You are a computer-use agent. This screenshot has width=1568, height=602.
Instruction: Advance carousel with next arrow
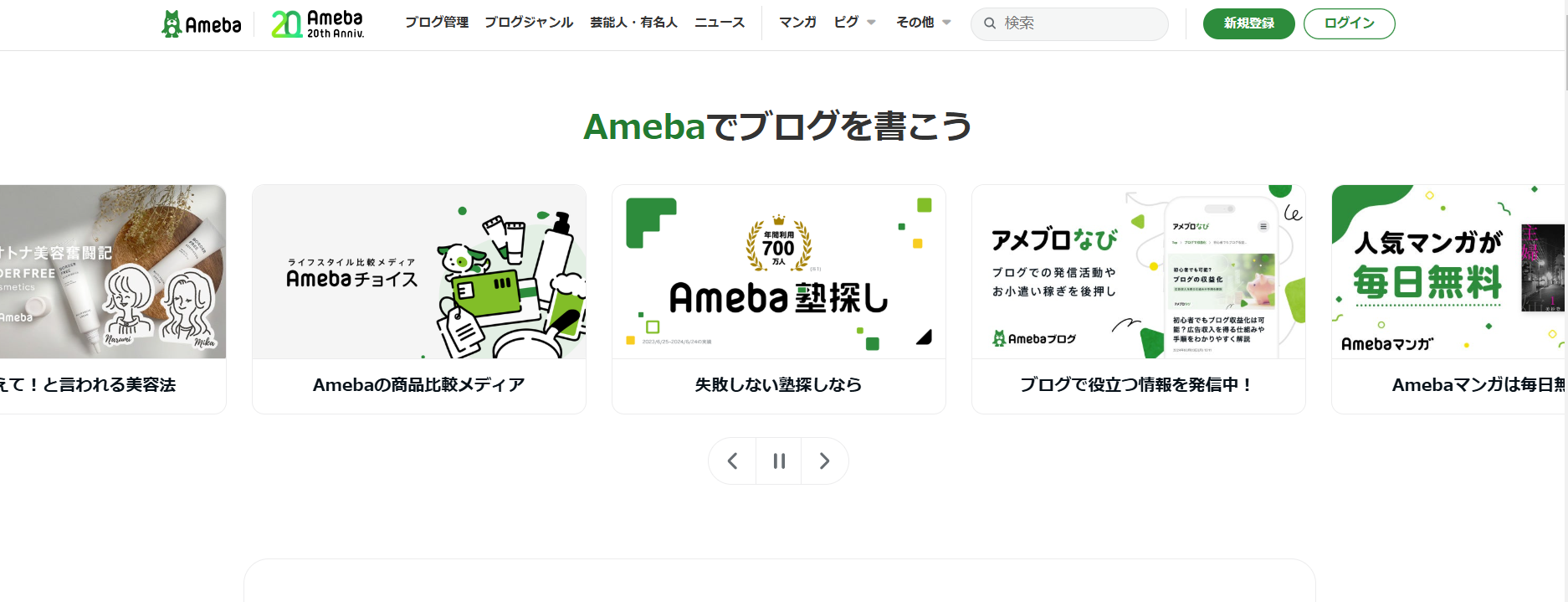coord(824,461)
